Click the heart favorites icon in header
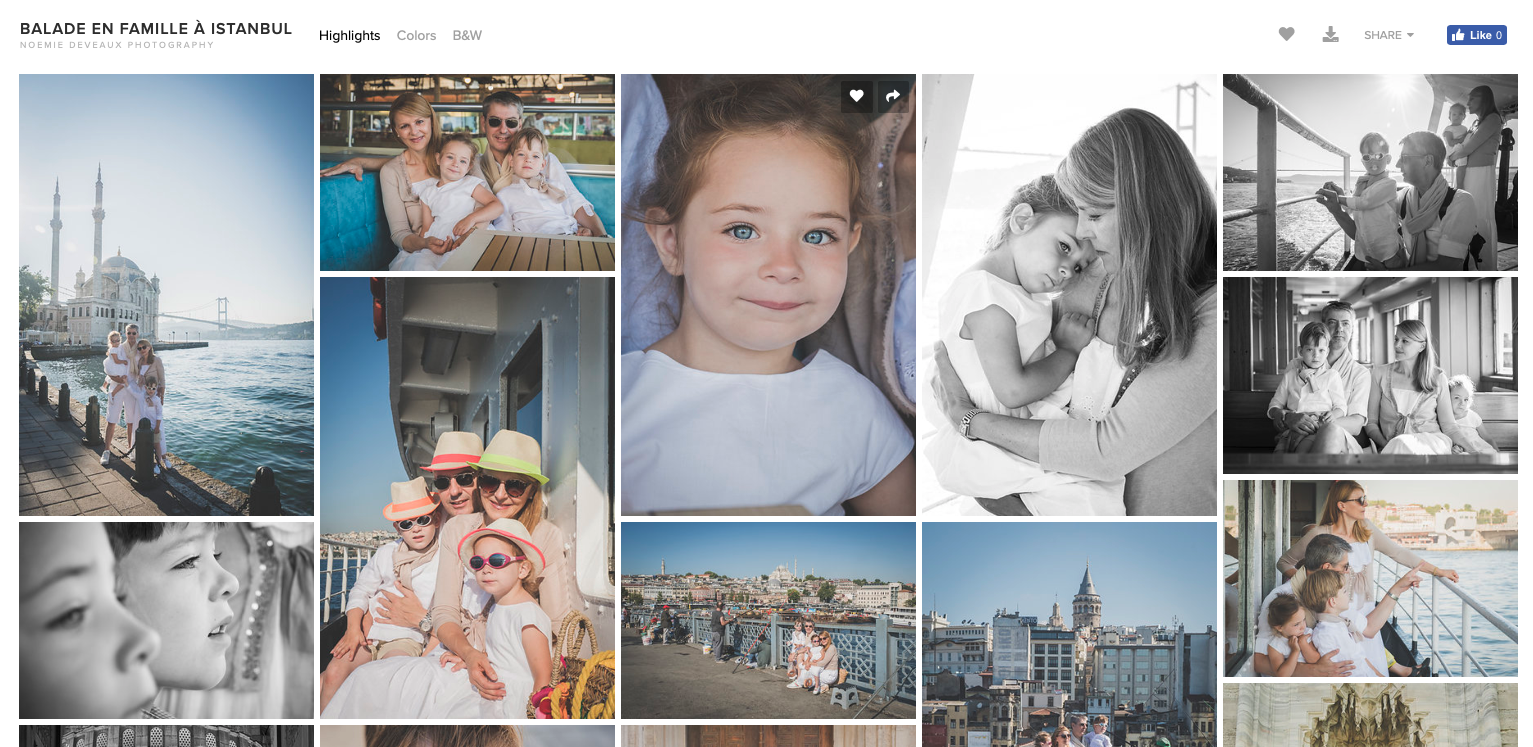Image resolution: width=1533 pixels, height=747 pixels. [1286, 34]
